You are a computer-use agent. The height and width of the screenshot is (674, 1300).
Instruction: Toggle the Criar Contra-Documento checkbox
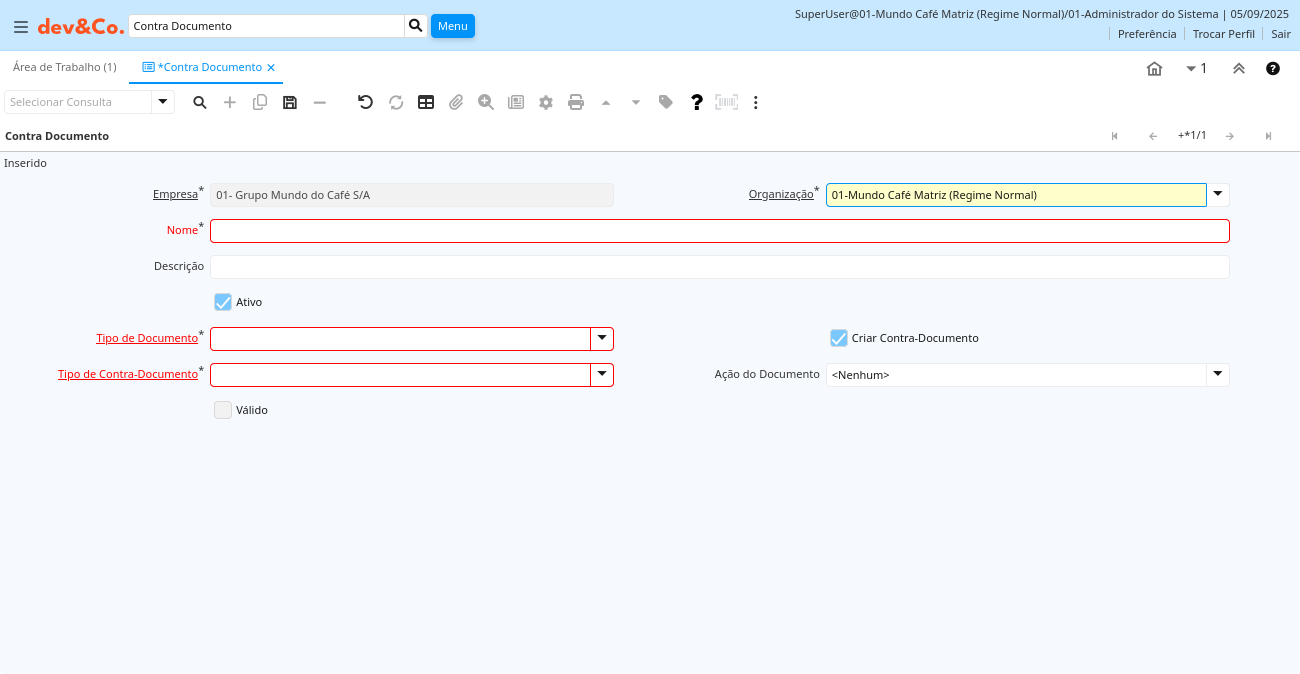pos(839,338)
